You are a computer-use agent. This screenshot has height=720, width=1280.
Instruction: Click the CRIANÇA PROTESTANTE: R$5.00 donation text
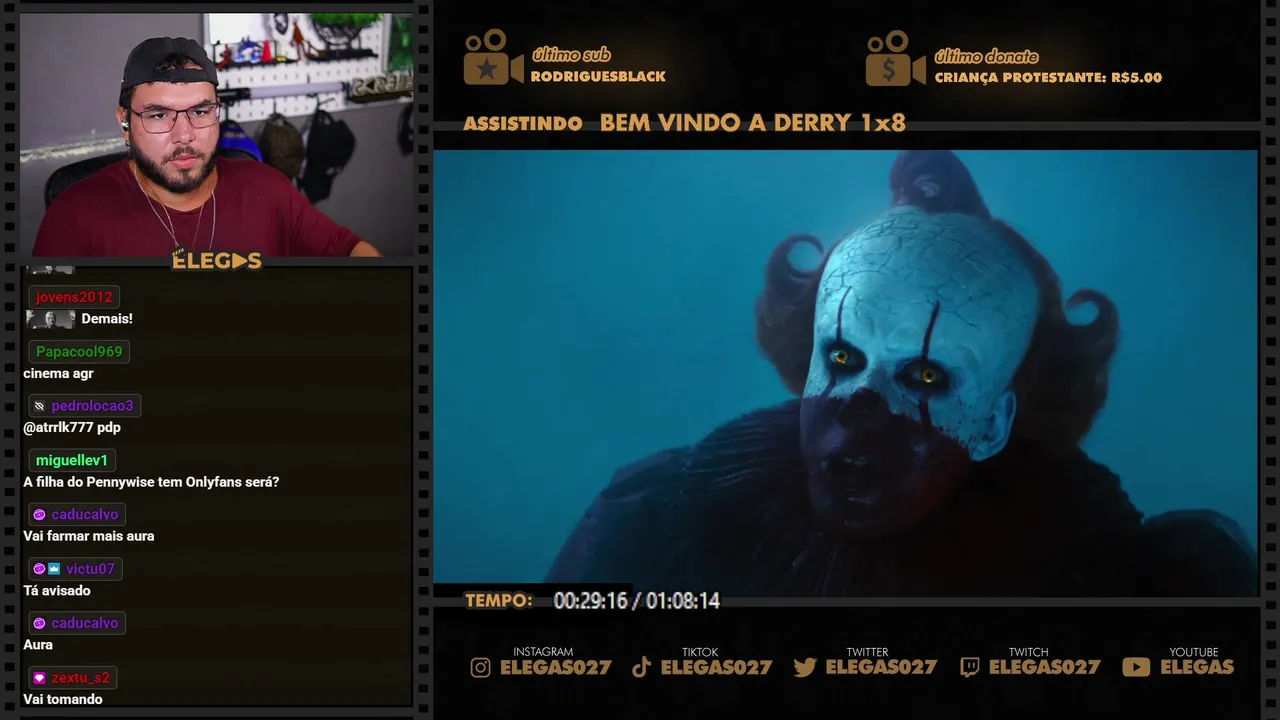point(1048,77)
